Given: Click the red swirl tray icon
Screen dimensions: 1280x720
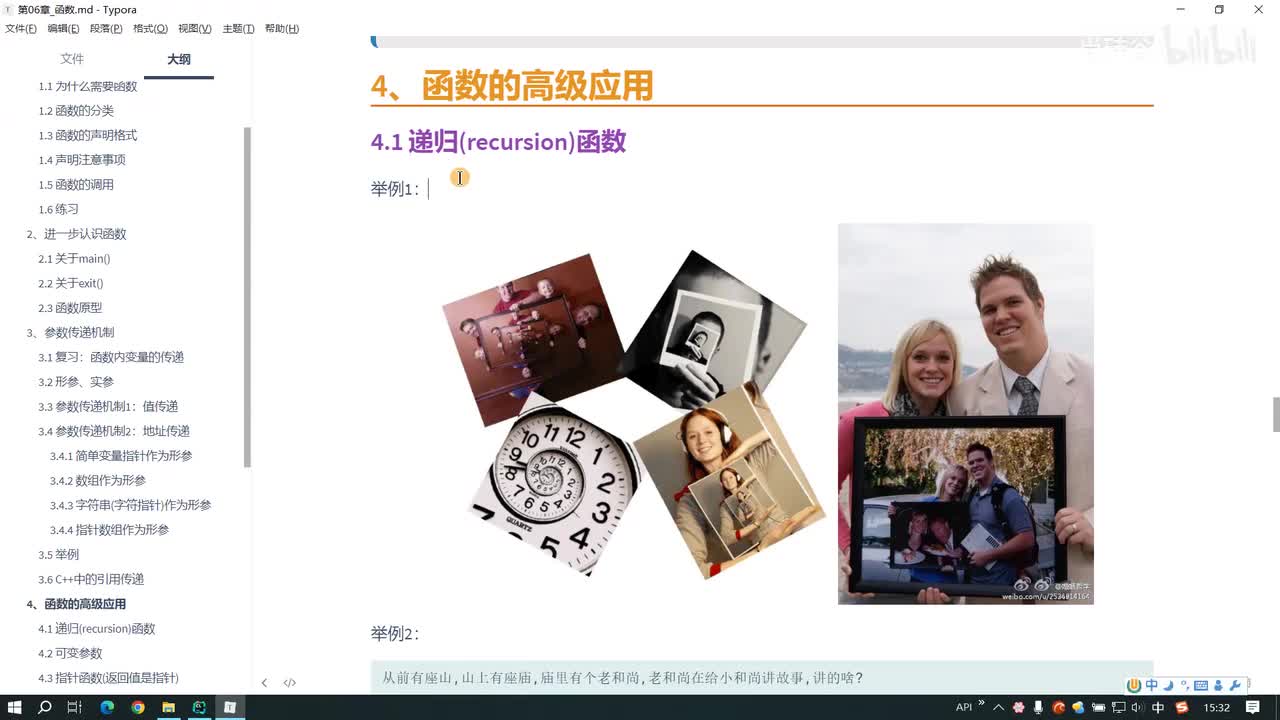Looking at the screenshot, I should point(1059,707).
